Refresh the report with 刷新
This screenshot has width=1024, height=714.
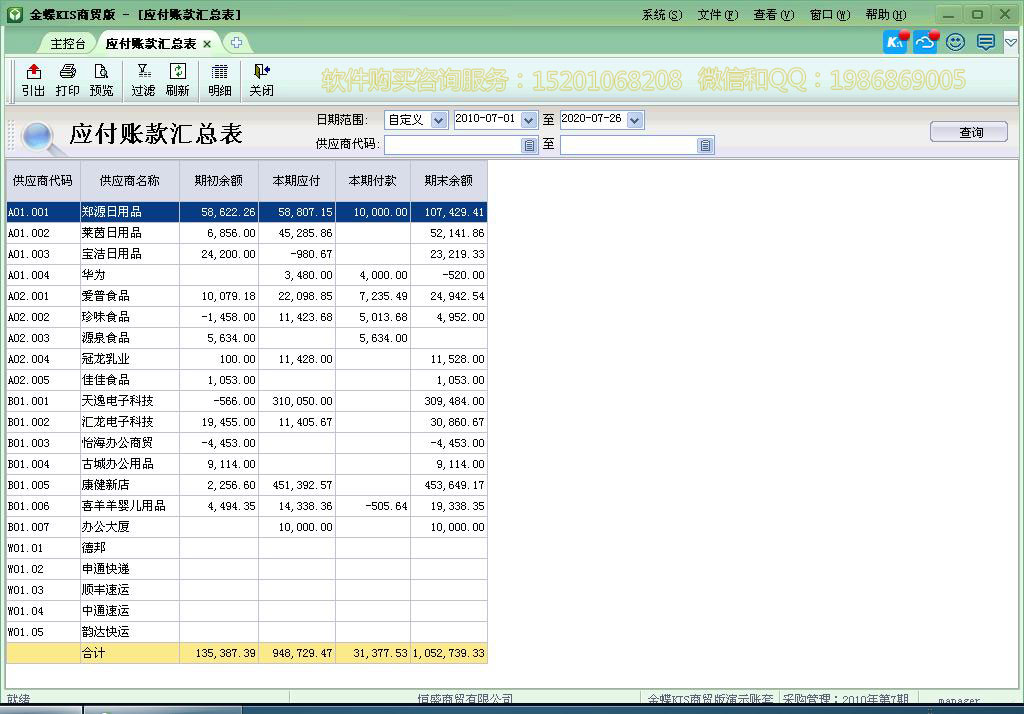point(177,80)
